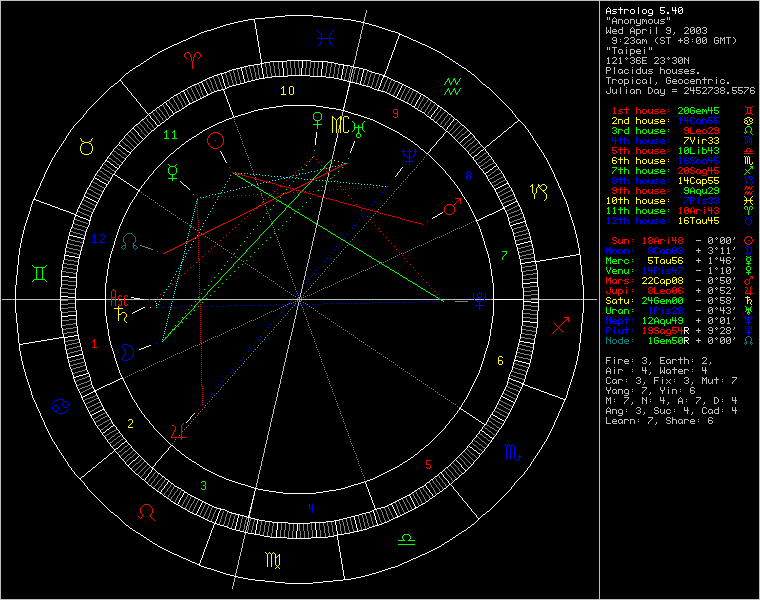Select the red Sun glyph inside the chart
The height and width of the screenshot is (600, 760).
(x=215, y=141)
